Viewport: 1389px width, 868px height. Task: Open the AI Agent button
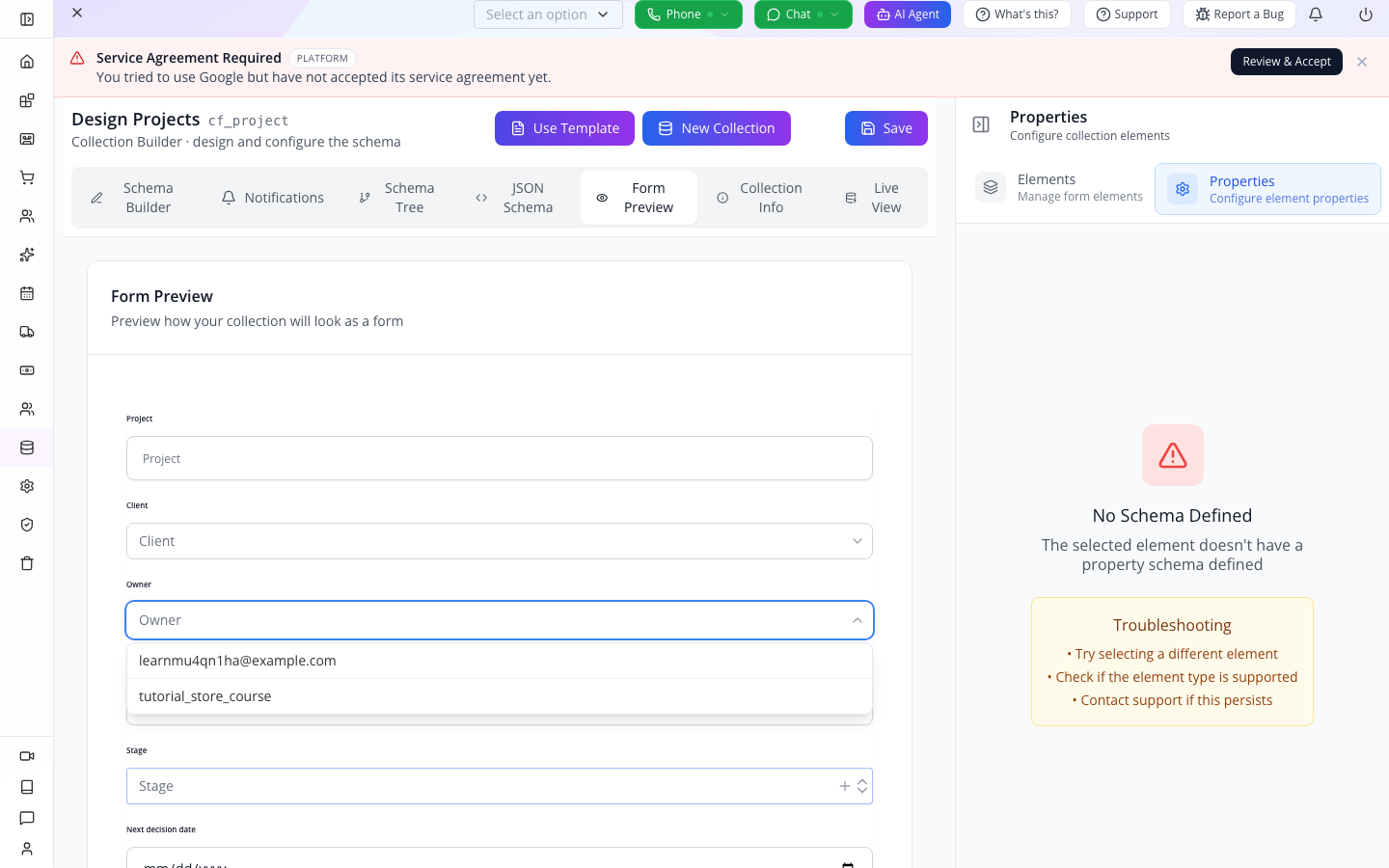click(908, 14)
